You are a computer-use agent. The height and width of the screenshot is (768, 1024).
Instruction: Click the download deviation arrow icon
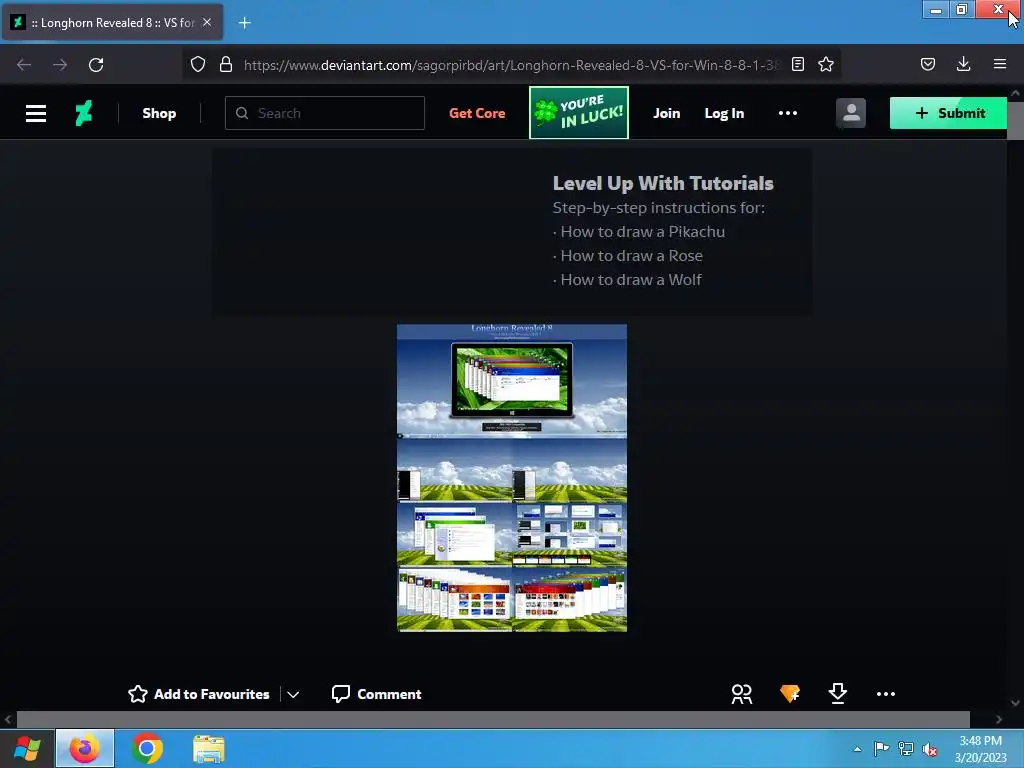tap(837, 694)
